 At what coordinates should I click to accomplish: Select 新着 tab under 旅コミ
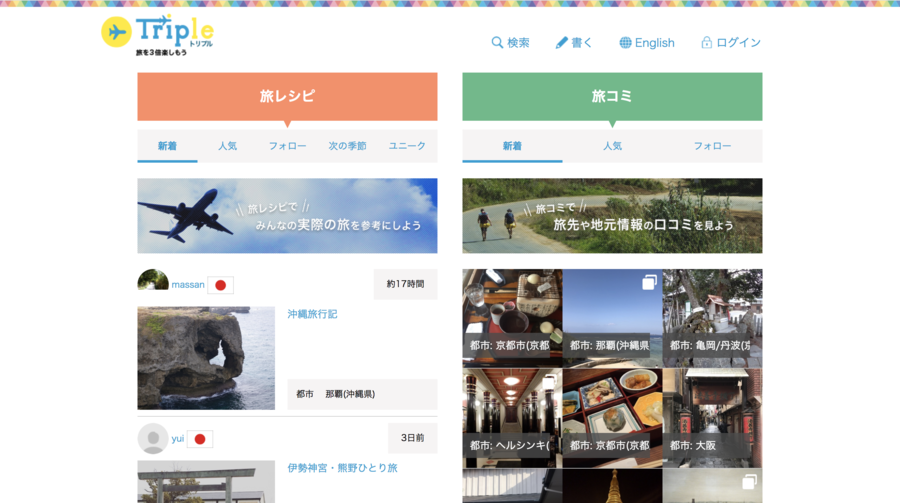pyautogui.click(x=512, y=146)
